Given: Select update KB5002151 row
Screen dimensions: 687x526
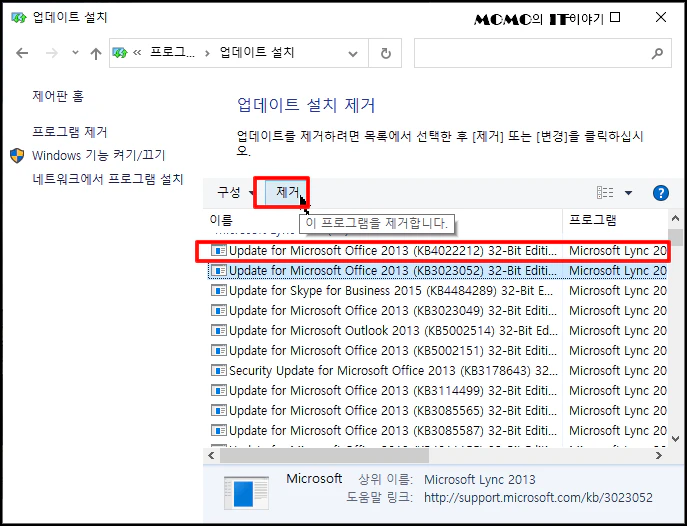Looking at the screenshot, I should tap(437, 351).
